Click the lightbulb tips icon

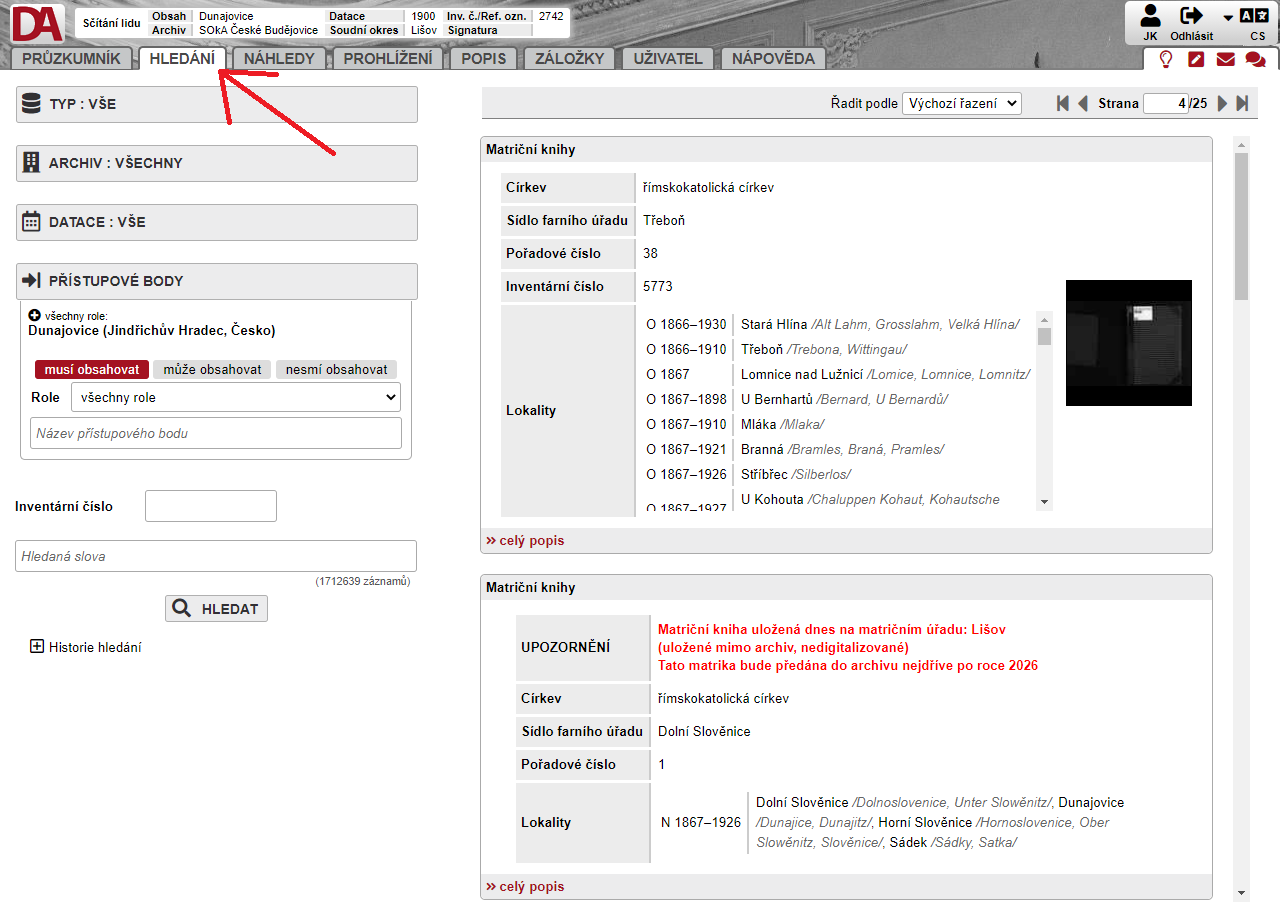(1165, 59)
